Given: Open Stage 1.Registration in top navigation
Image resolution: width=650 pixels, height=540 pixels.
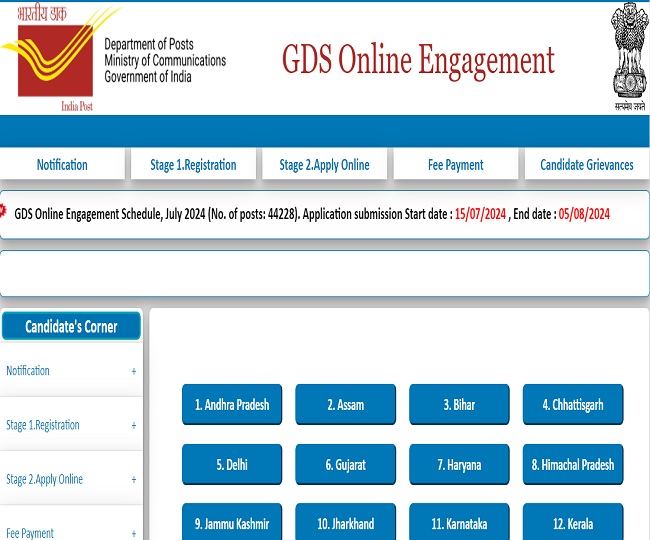Looking at the screenshot, I should coord(193,165).
